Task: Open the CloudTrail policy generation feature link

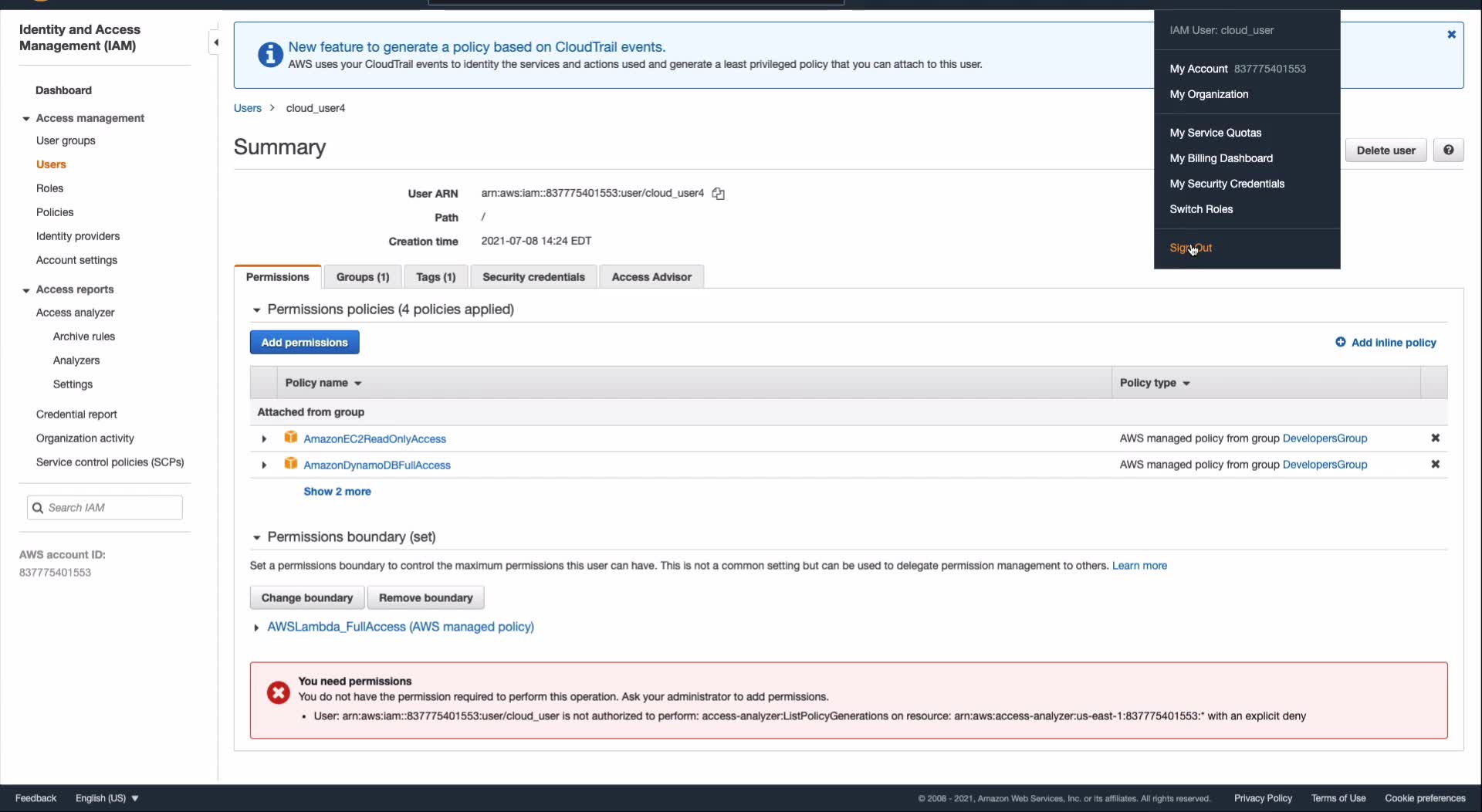Action: coord(476,47)
